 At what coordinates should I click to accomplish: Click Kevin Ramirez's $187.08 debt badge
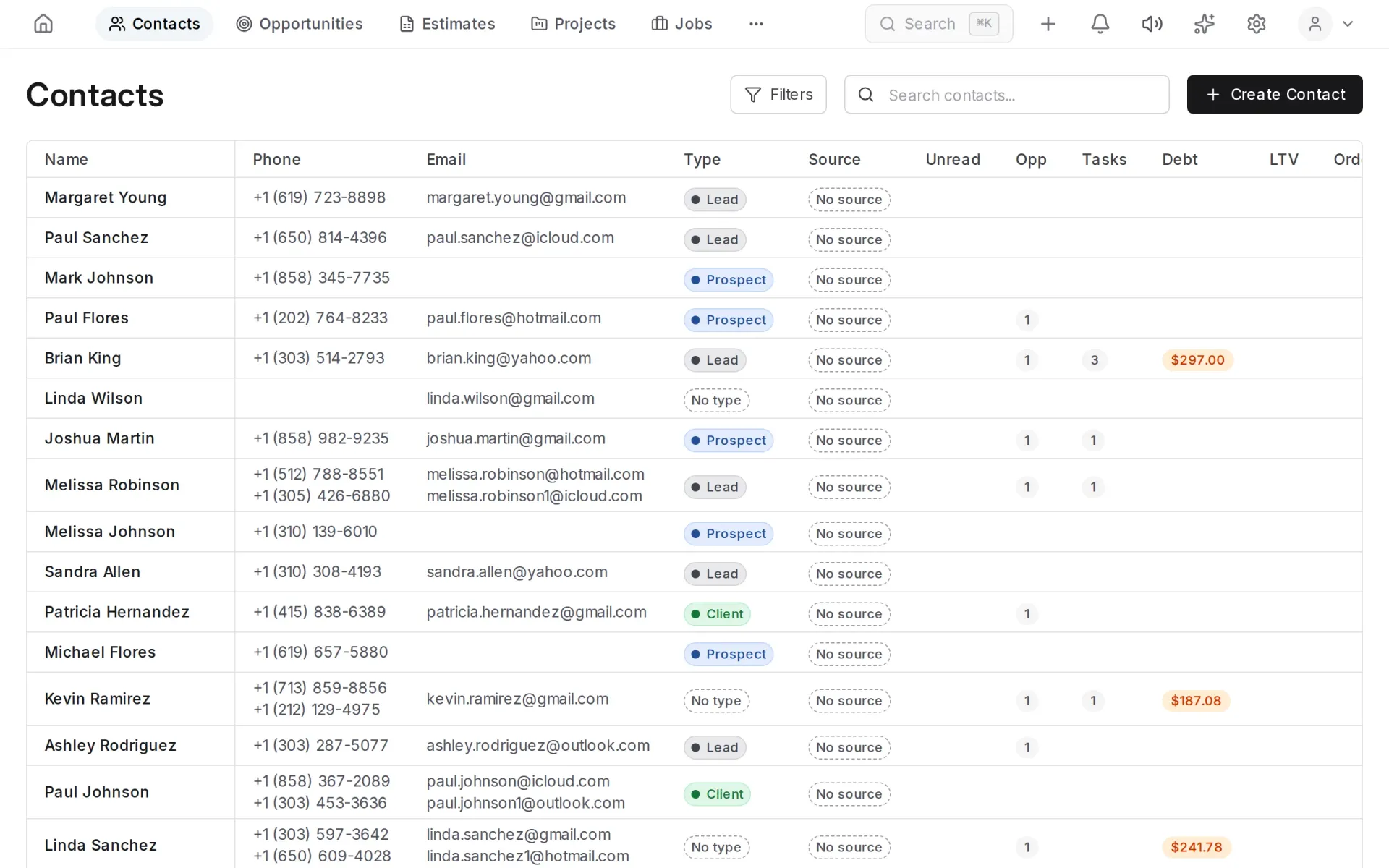[x=1196, y=701]
